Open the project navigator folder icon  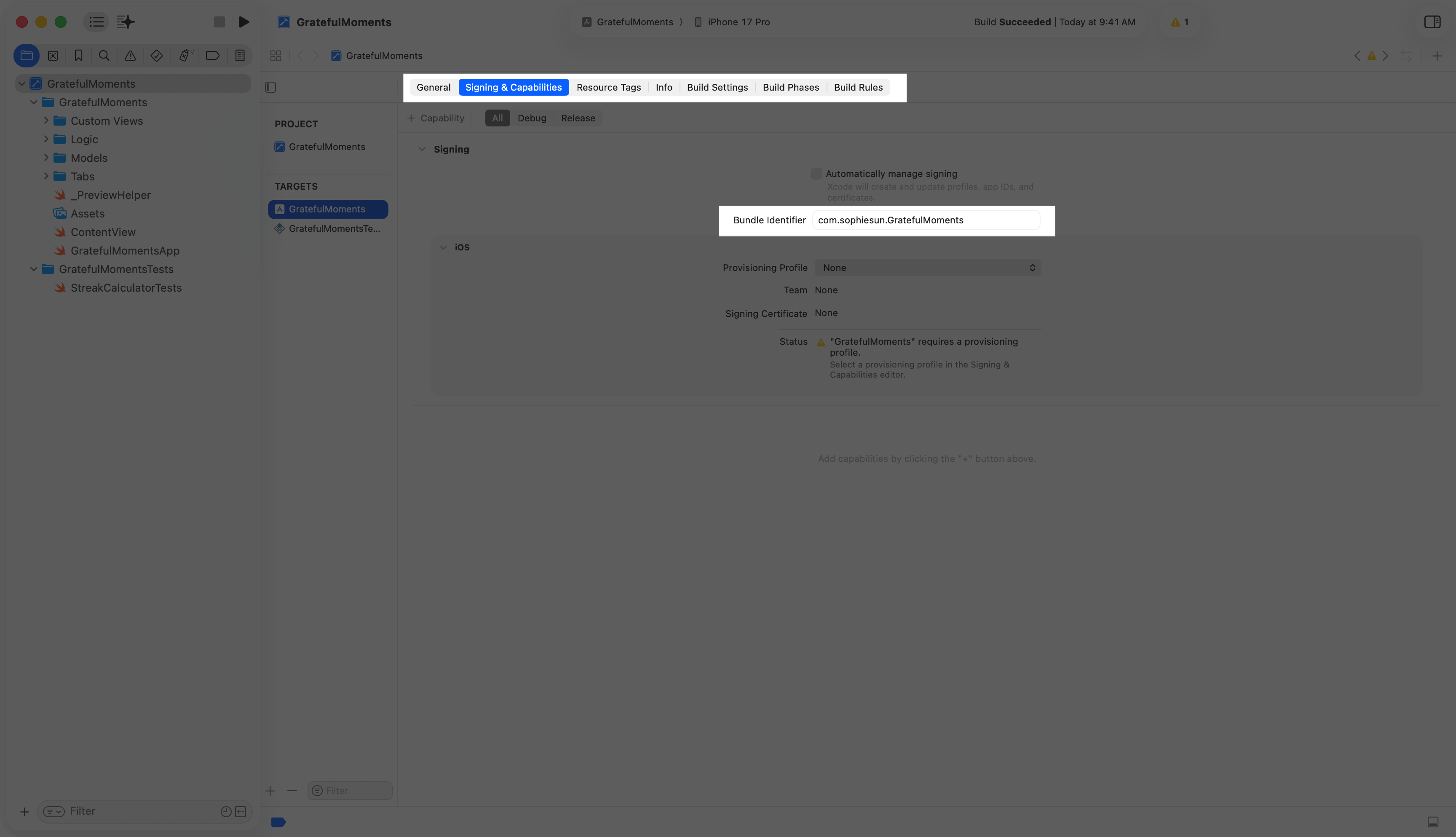pos(27,56)
